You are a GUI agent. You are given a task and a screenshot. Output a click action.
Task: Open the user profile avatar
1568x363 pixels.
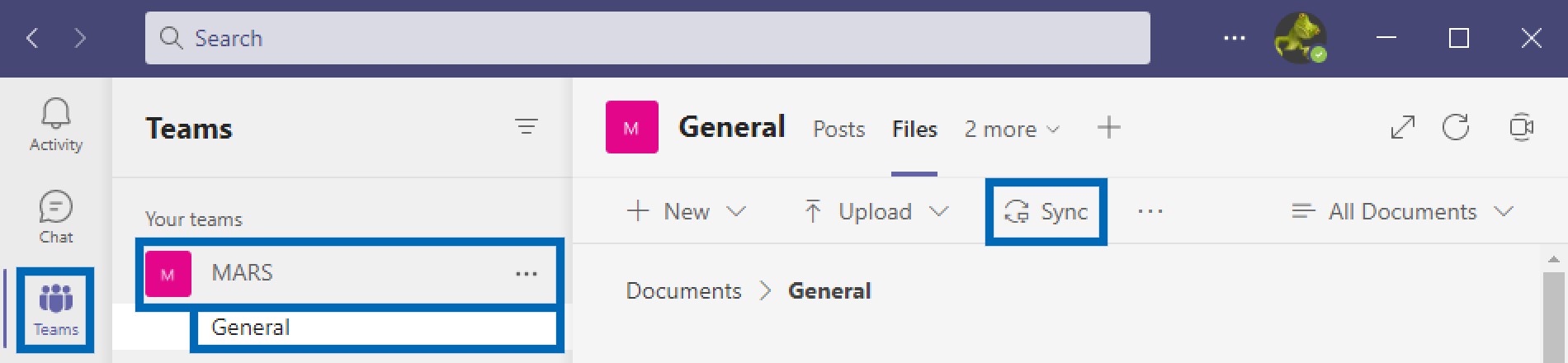tap(1301, 38)
